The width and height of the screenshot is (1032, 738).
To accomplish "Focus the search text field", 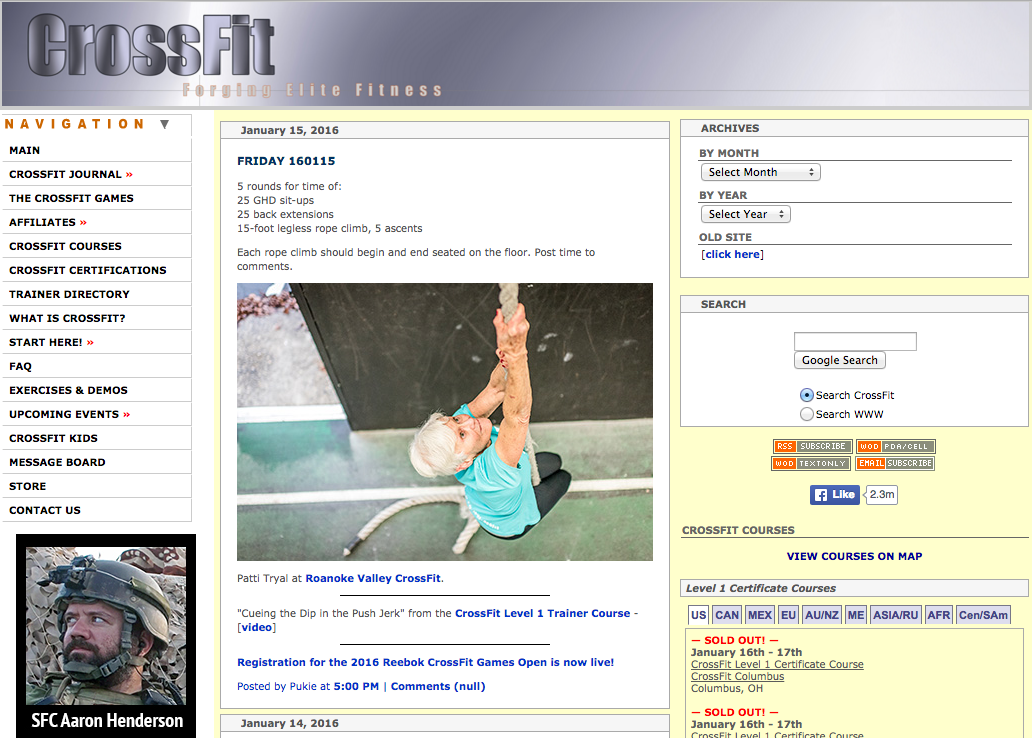I will 855,341.
